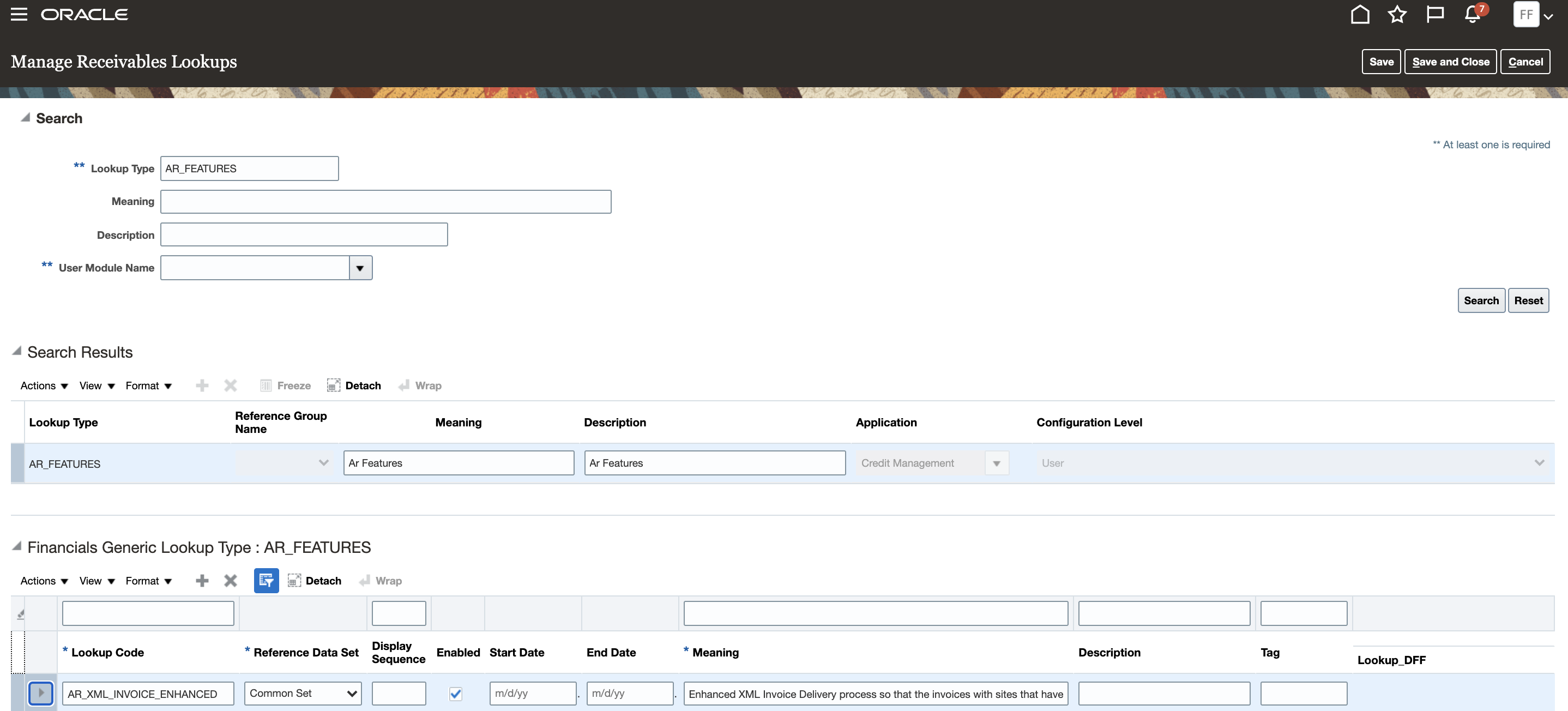Expand the AR_XML_INVOICE_ENHANCED row details
The height and width of the screenshot is (711, 1568).
[x=41, y=693]
